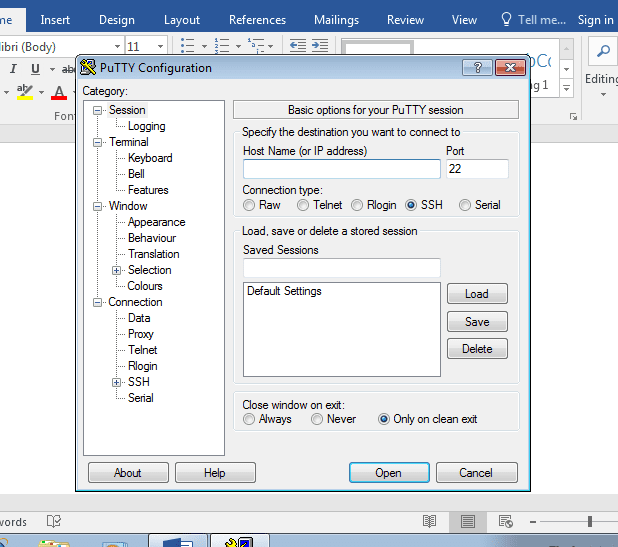Select the Colours tree item

(145, 286)
